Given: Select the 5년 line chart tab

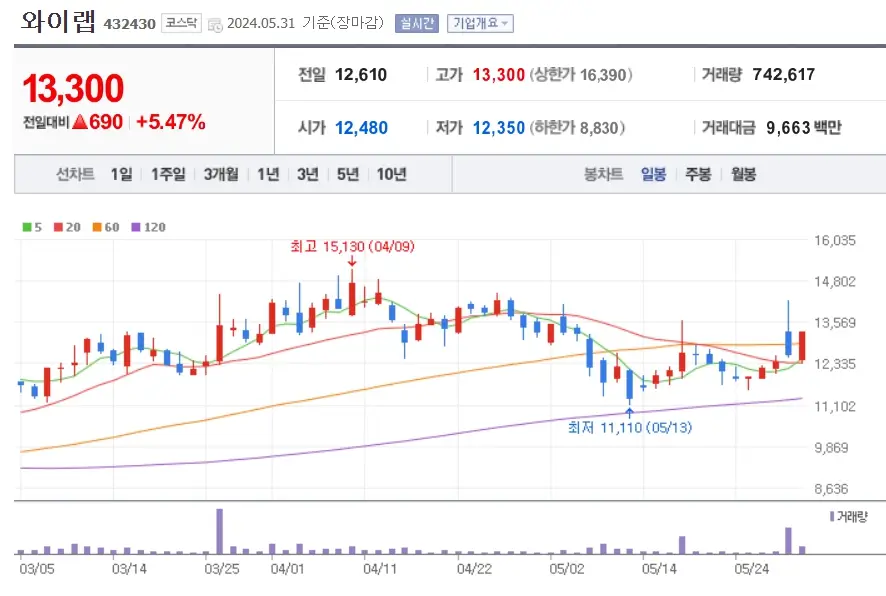Looking at the screenshot, I should click(348, 174).
